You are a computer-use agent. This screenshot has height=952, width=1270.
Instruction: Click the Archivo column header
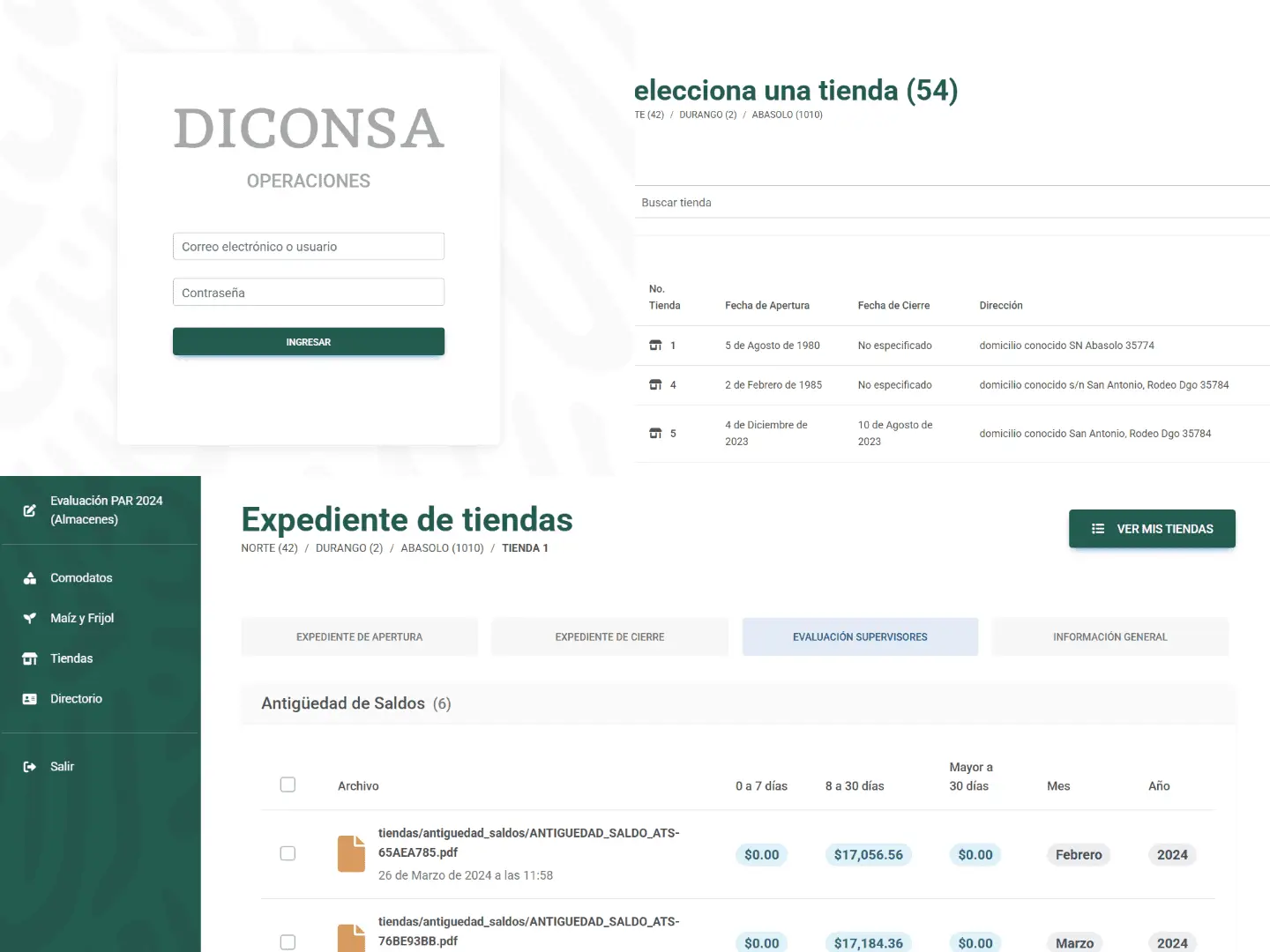coord(358,786)
